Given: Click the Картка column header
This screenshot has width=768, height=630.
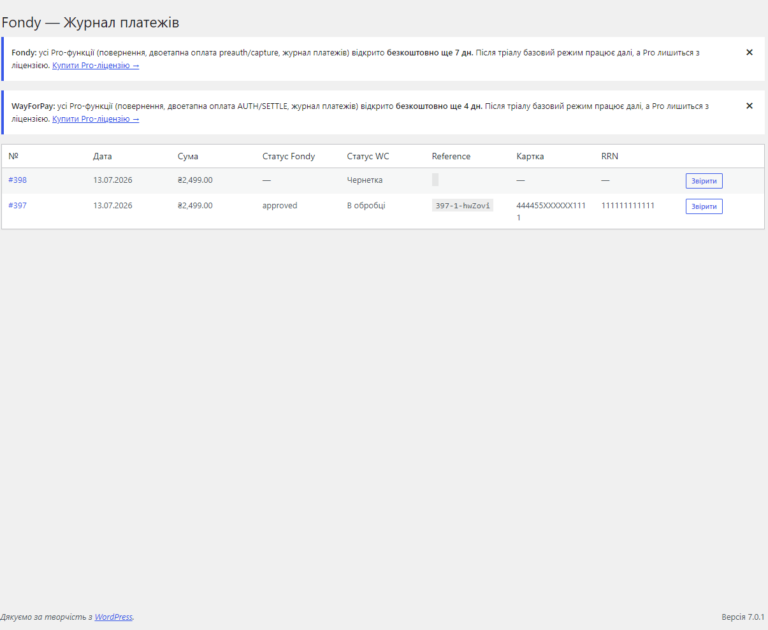Looking at the screenshot, I should [x=530, y=156].
